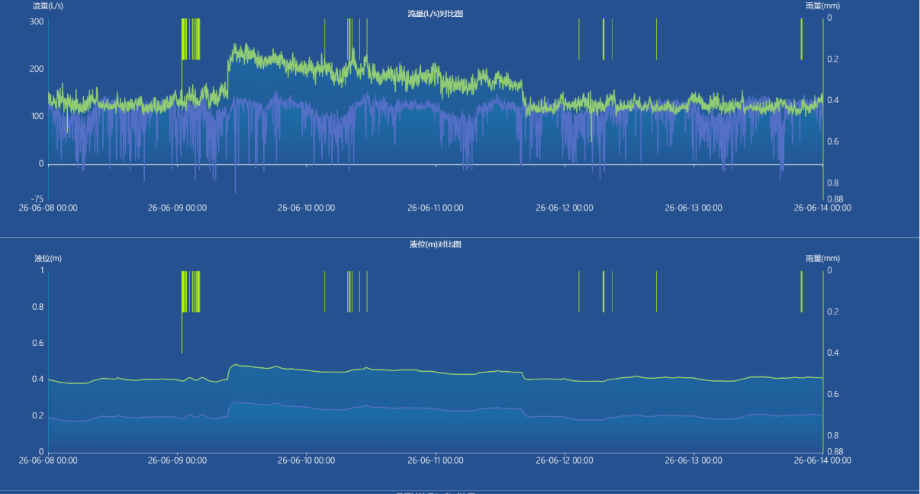Click the 流量(L/s)对比图 chart title
The width and height of the screenshot is (920, 494).
435,13
